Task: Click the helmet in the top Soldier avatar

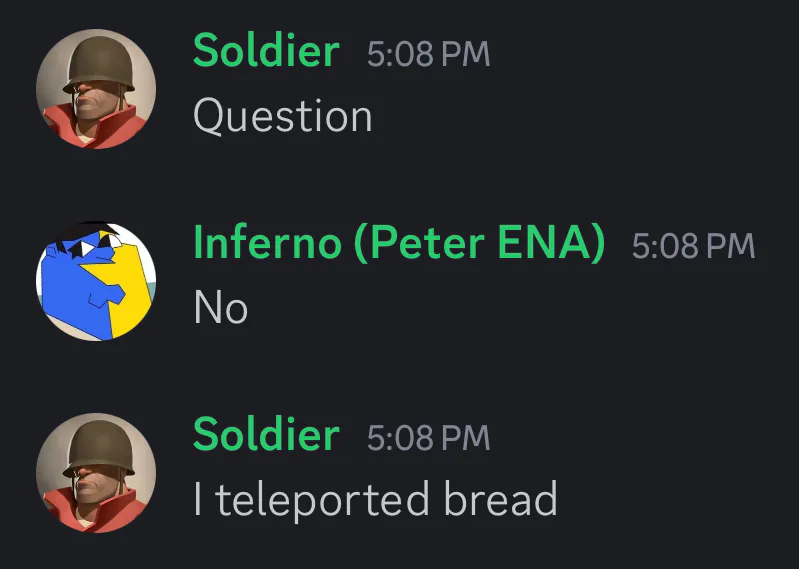Action: tap(99, 65)
